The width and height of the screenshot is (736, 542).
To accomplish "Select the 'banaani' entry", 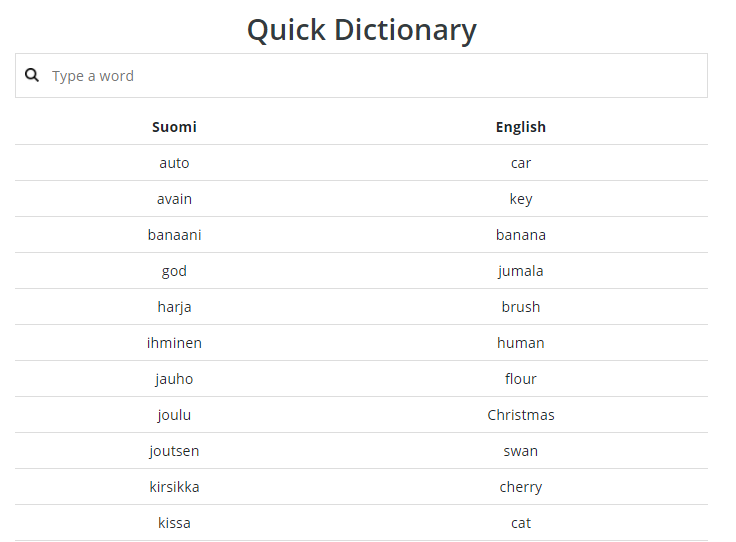I will tap(174, 235).
